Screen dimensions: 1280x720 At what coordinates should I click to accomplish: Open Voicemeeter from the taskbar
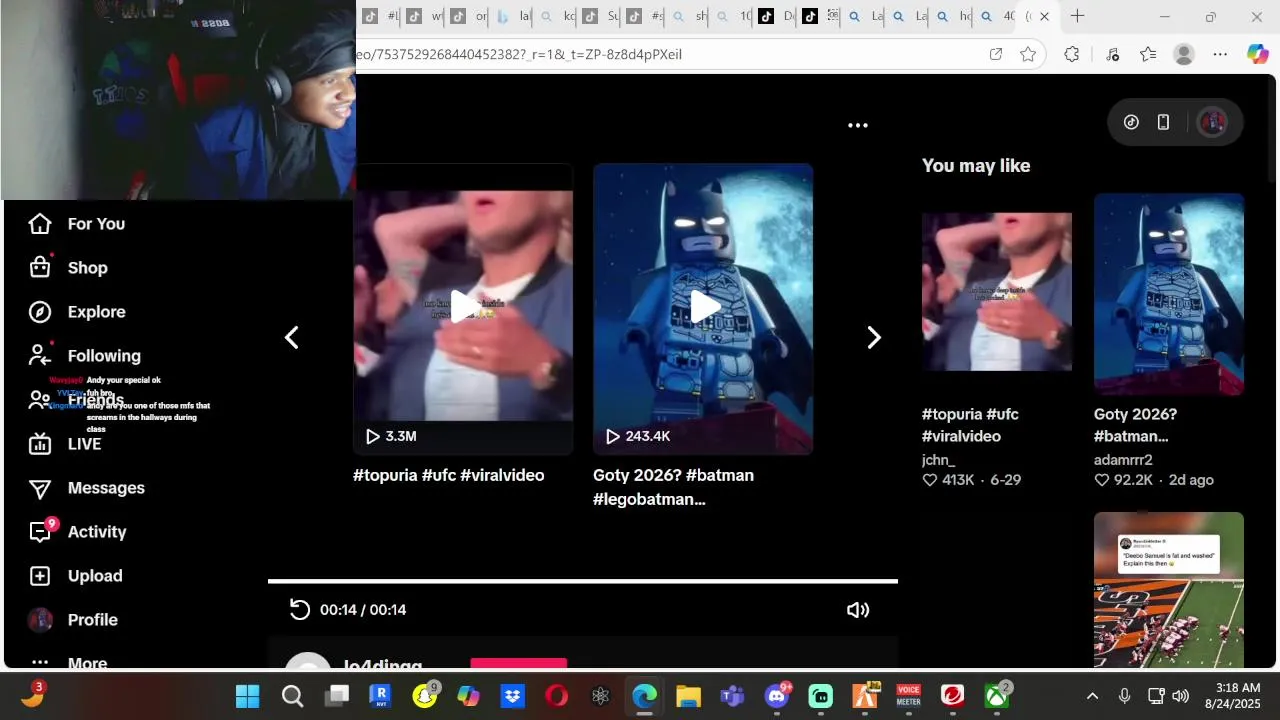point(908,696)
